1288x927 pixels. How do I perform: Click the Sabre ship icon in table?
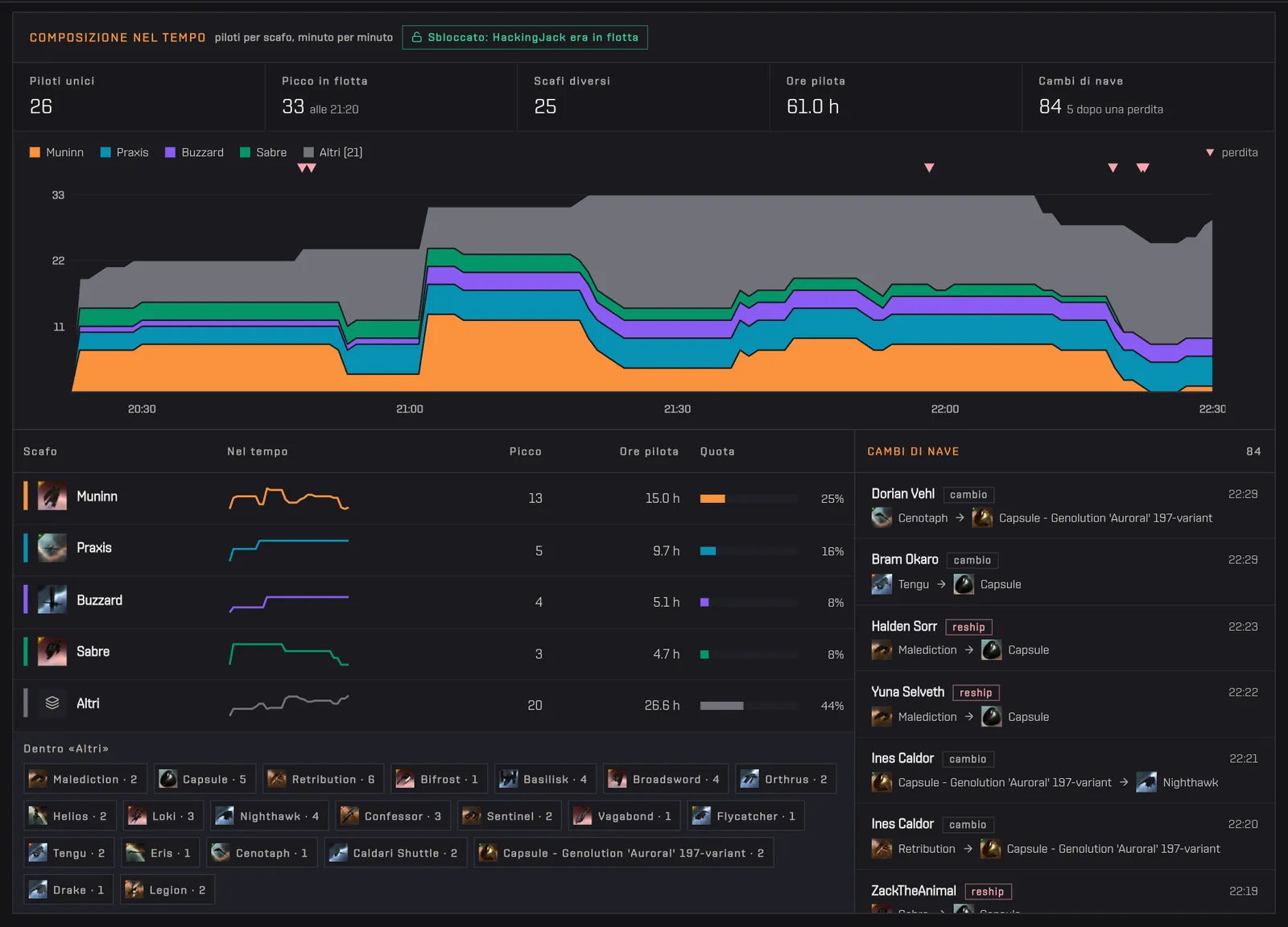52,652
